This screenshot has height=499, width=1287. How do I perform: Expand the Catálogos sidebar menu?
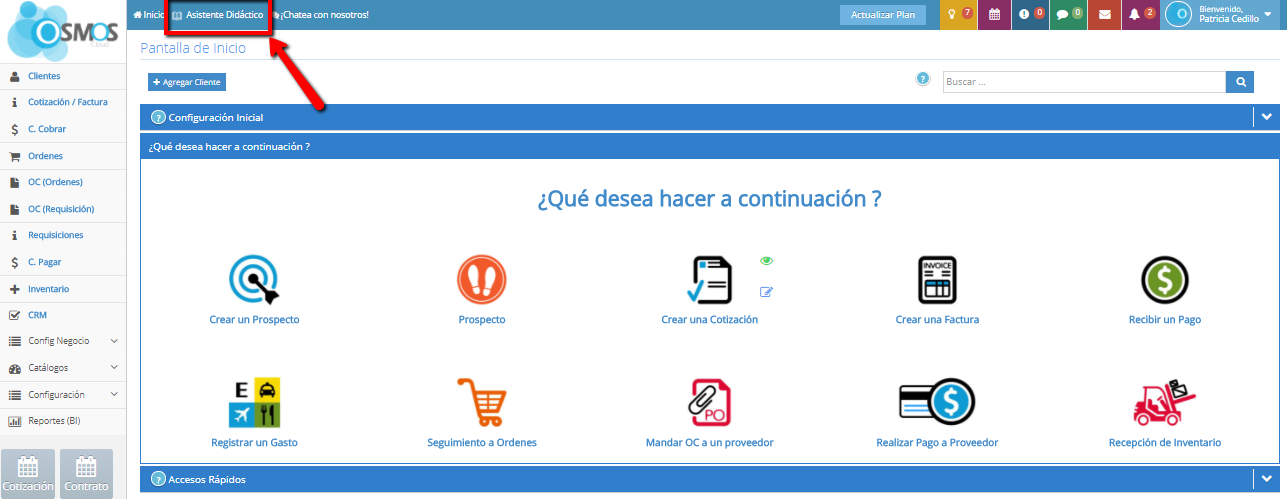click(x=63, y=368)
